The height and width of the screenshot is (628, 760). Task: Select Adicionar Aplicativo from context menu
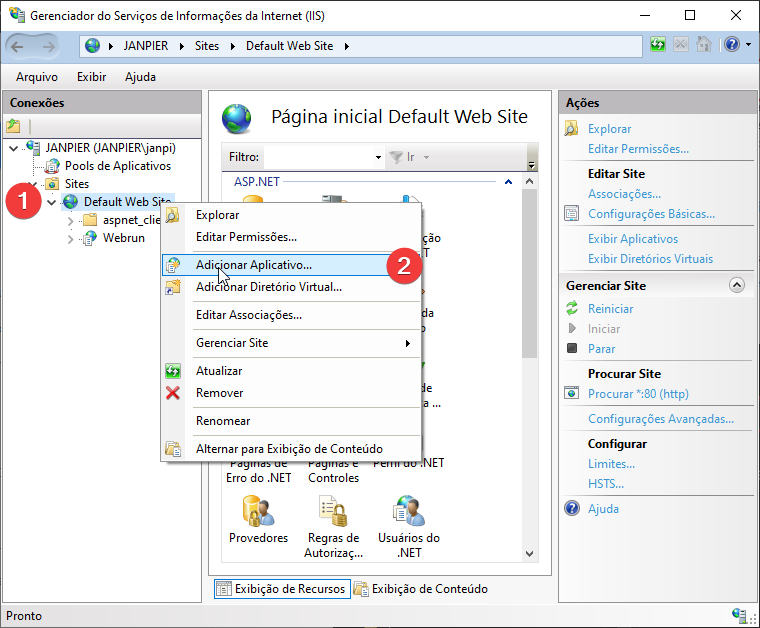point(254,265)
